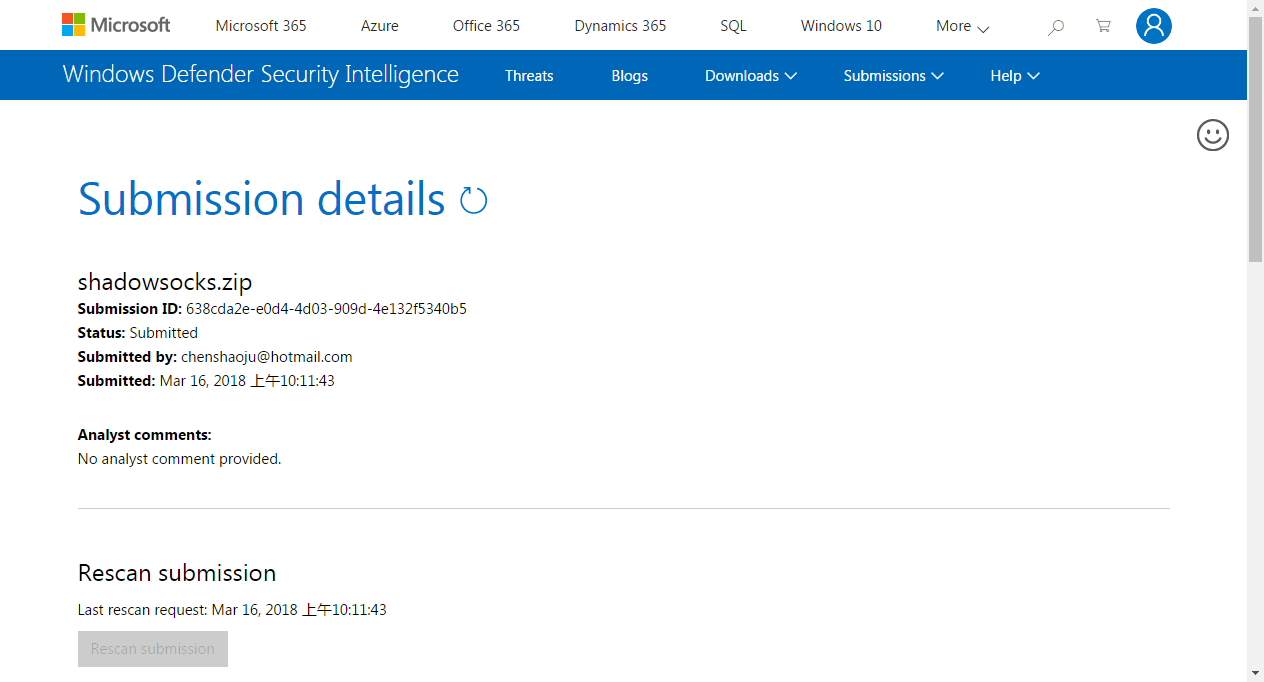Open the shopping cart icon
This screenshot has height=682, width=1264.
click(1103, 26)
